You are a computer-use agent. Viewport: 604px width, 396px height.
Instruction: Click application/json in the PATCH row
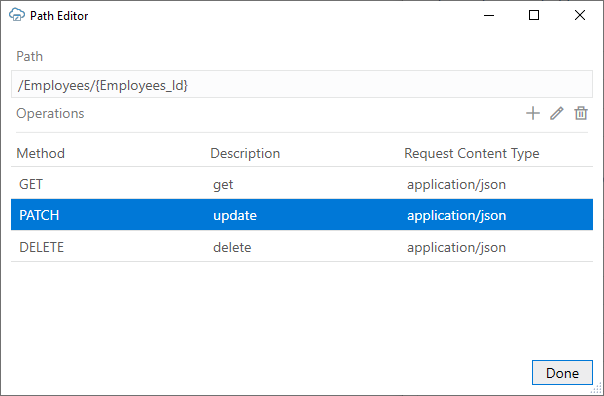456,215
